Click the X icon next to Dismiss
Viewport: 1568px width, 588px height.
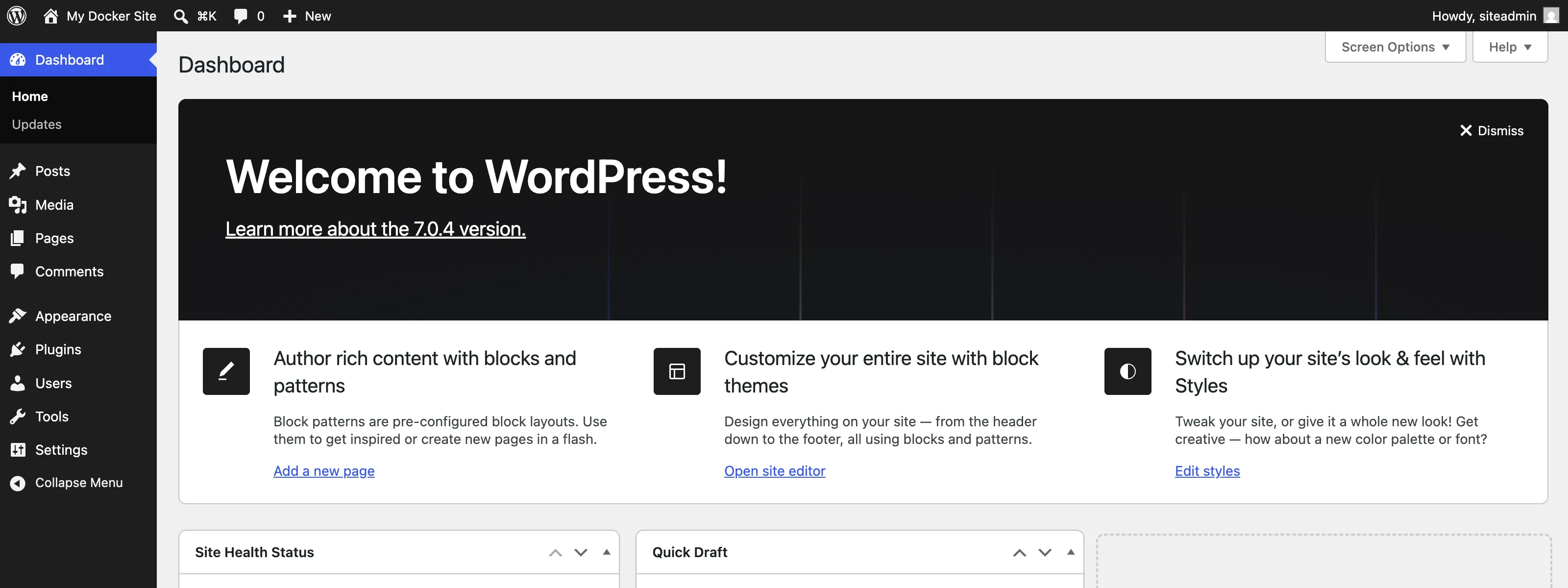coord(1466,131)
